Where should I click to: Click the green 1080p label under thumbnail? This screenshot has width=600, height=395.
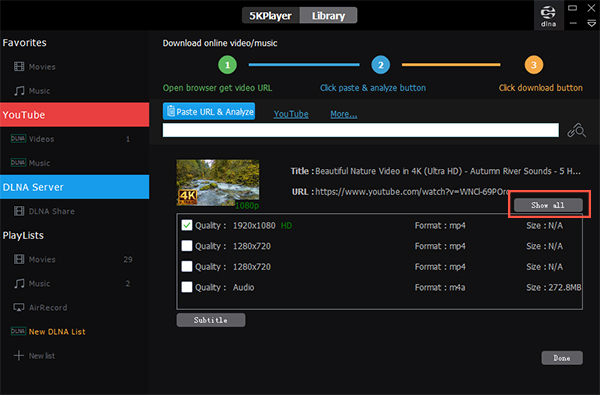(x=247, y=206)
